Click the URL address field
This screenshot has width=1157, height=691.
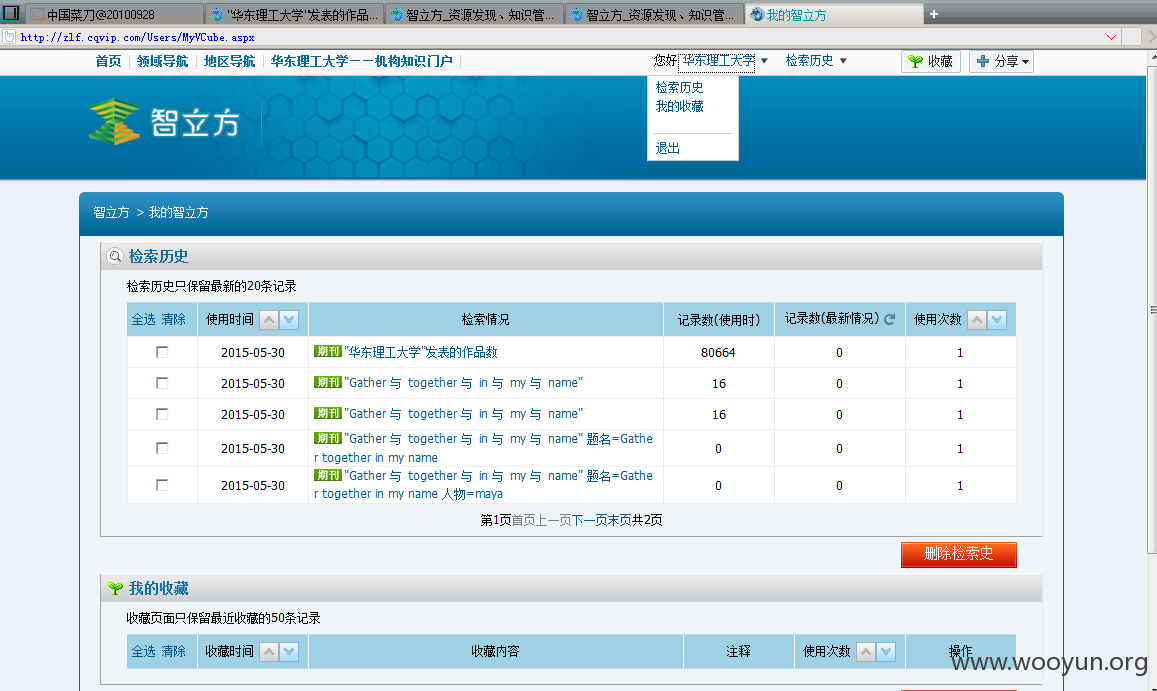[561, 37]
